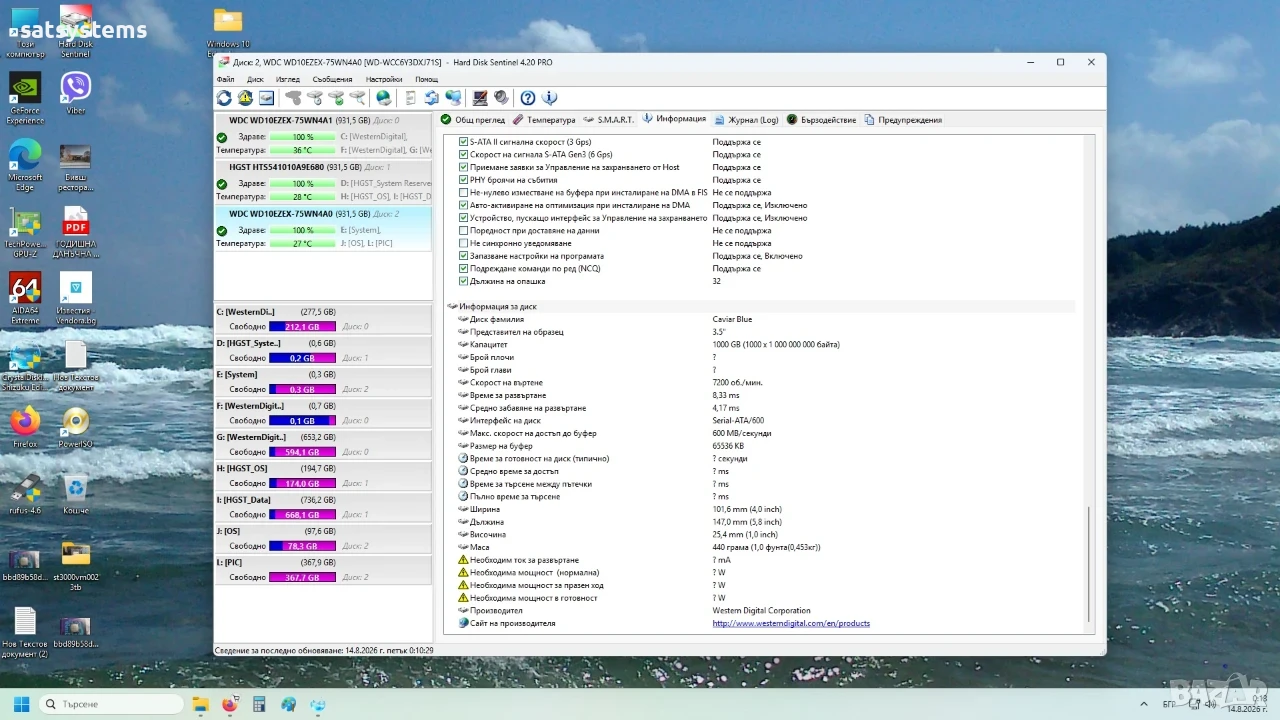The width and height of the screenshot is (1280, 720).
Task: Open Viber desktop shortcut
Action: coord(76,94)
